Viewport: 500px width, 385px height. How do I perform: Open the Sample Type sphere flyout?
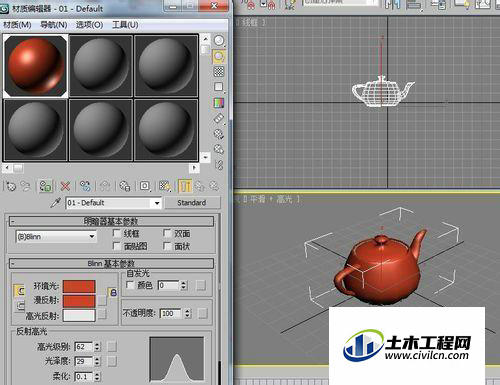[219, 41]
